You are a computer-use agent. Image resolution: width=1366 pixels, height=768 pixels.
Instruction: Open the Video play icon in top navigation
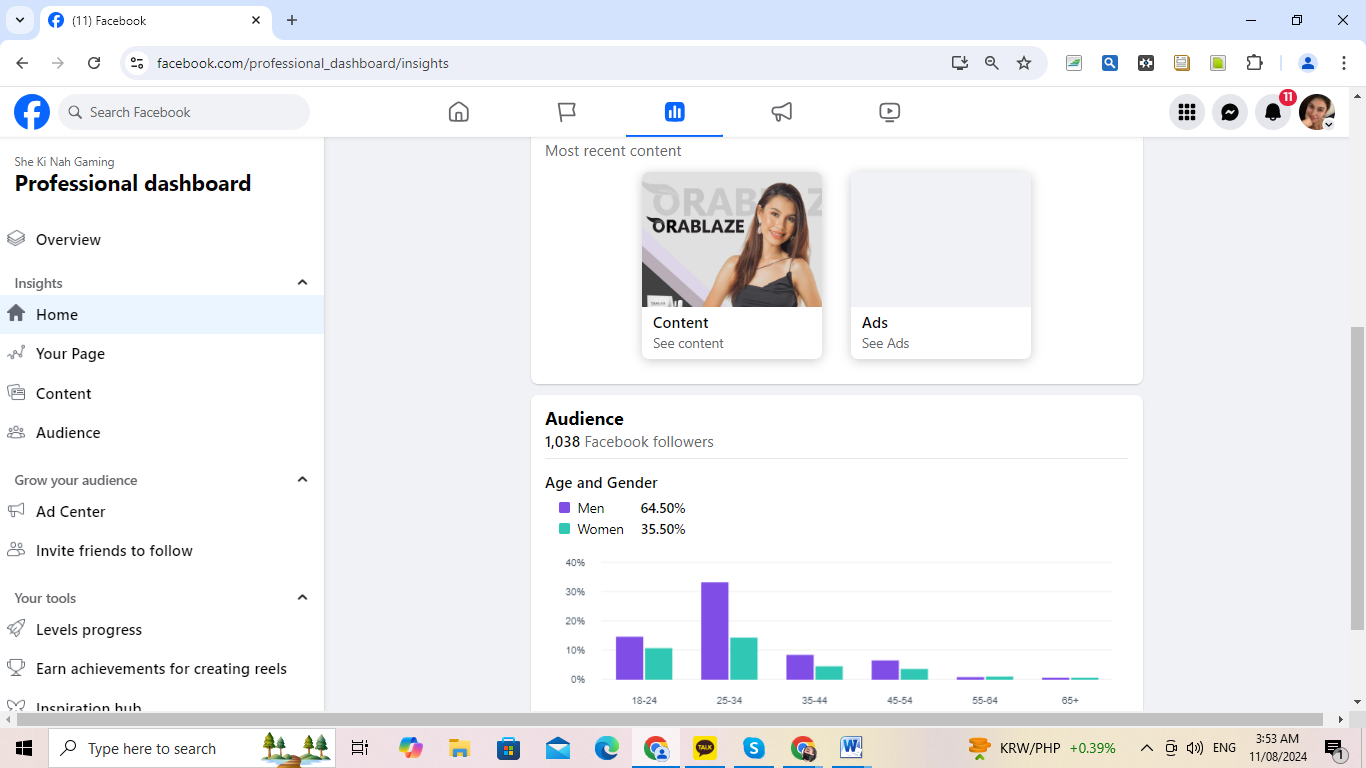point(890,112)
